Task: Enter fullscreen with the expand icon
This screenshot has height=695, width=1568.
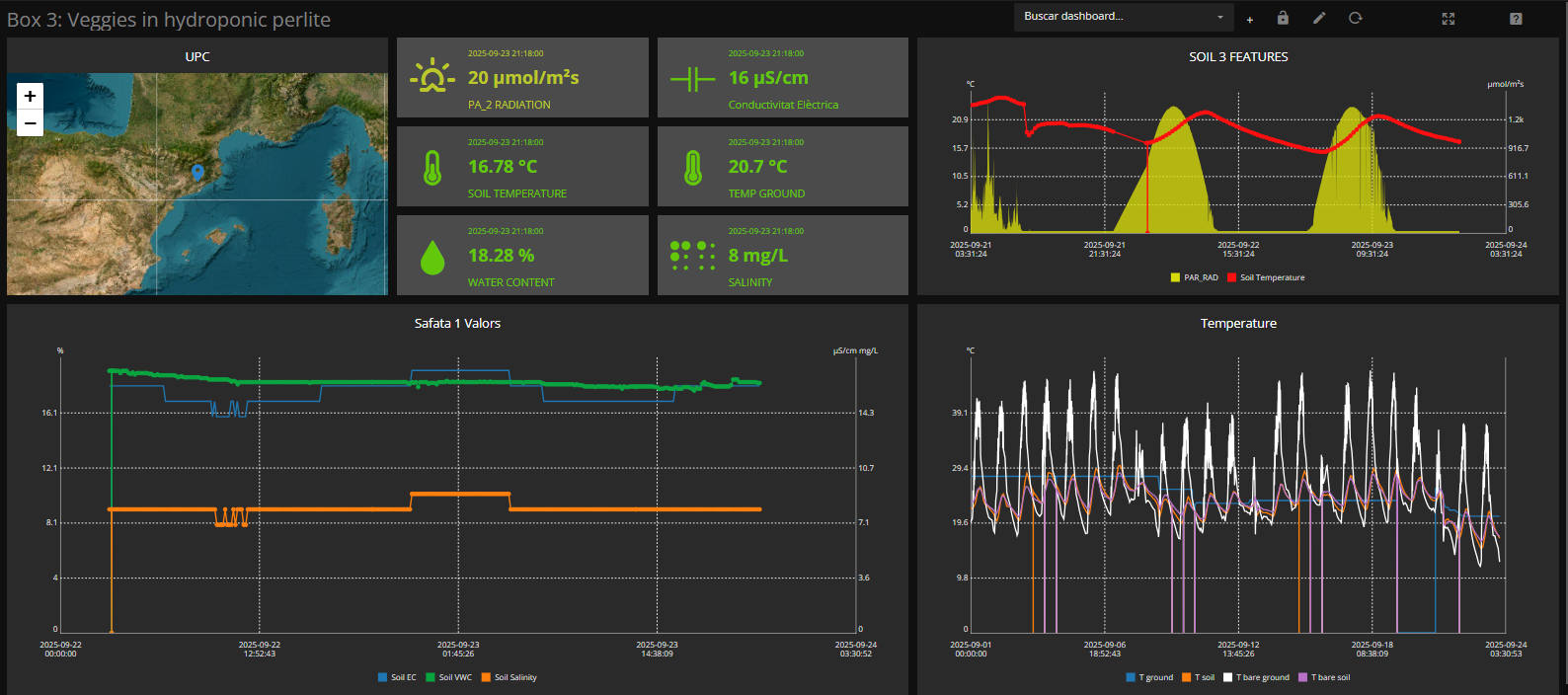Action: tap(1449, 19)
